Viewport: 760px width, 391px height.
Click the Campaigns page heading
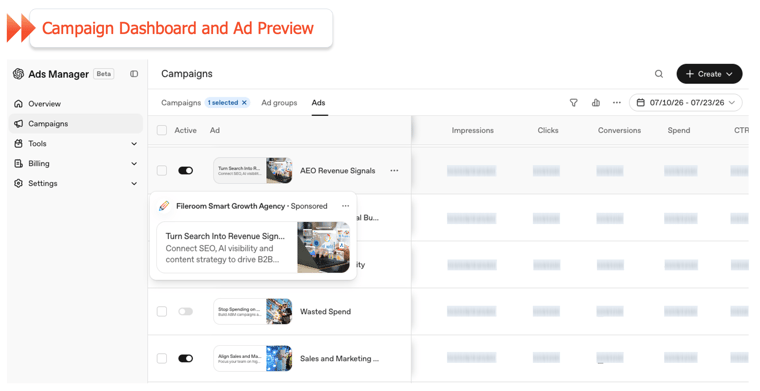[187, 74]
